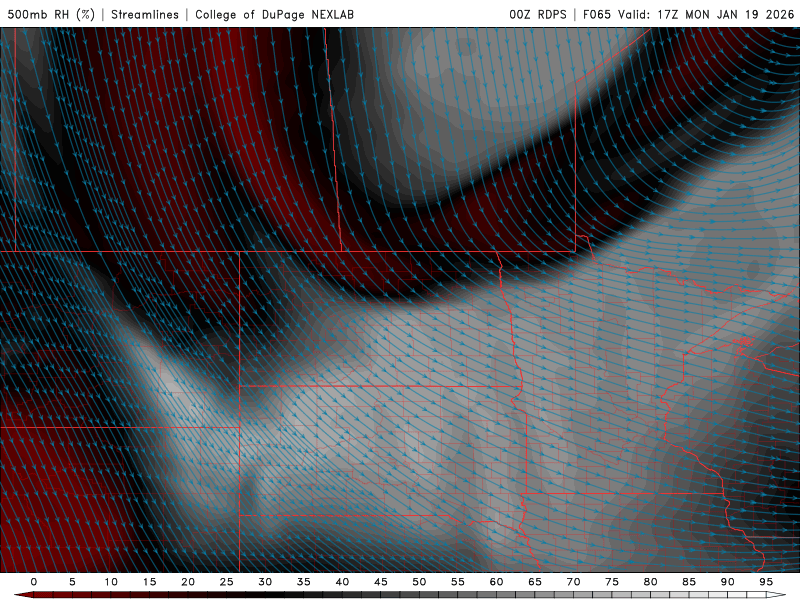The width and height of the screenshot is (800, 600).
Task: Click 'Valid: 17Z MON JAN 19 2026' text
Action: 706,14
